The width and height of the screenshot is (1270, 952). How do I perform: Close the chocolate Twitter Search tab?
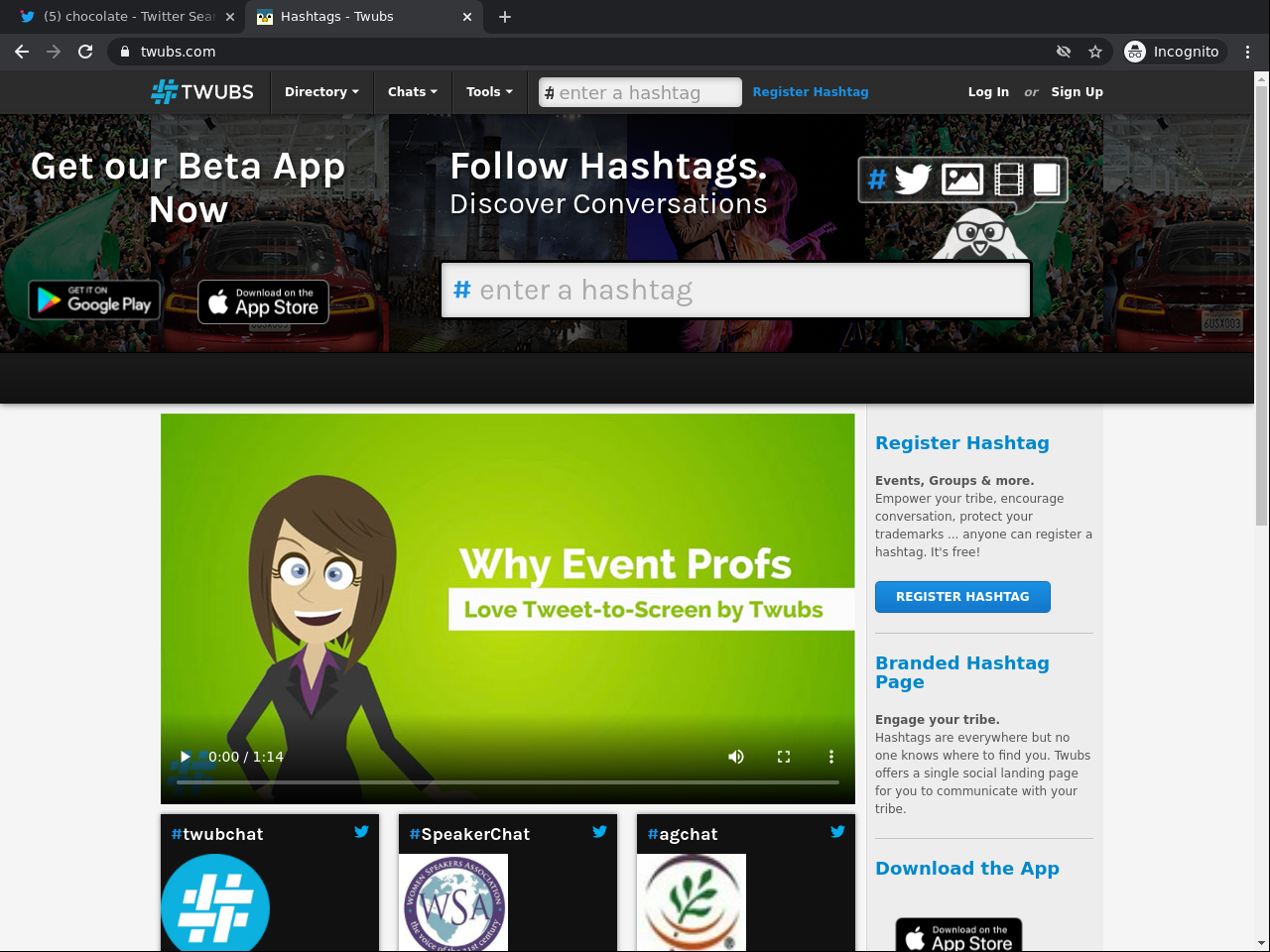click(x=230, y=17)
